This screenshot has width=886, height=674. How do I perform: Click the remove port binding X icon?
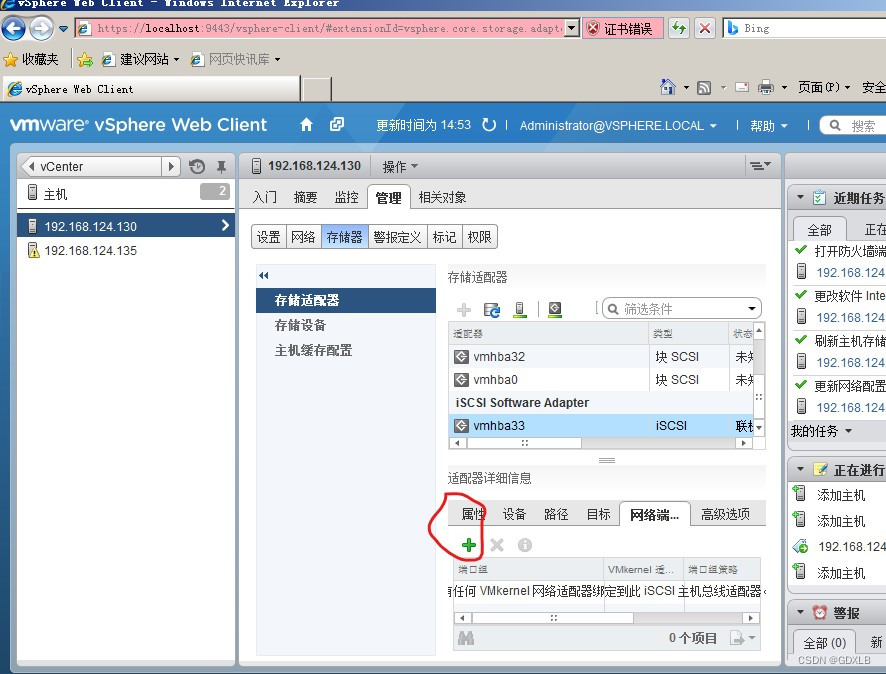coord(497,545)
